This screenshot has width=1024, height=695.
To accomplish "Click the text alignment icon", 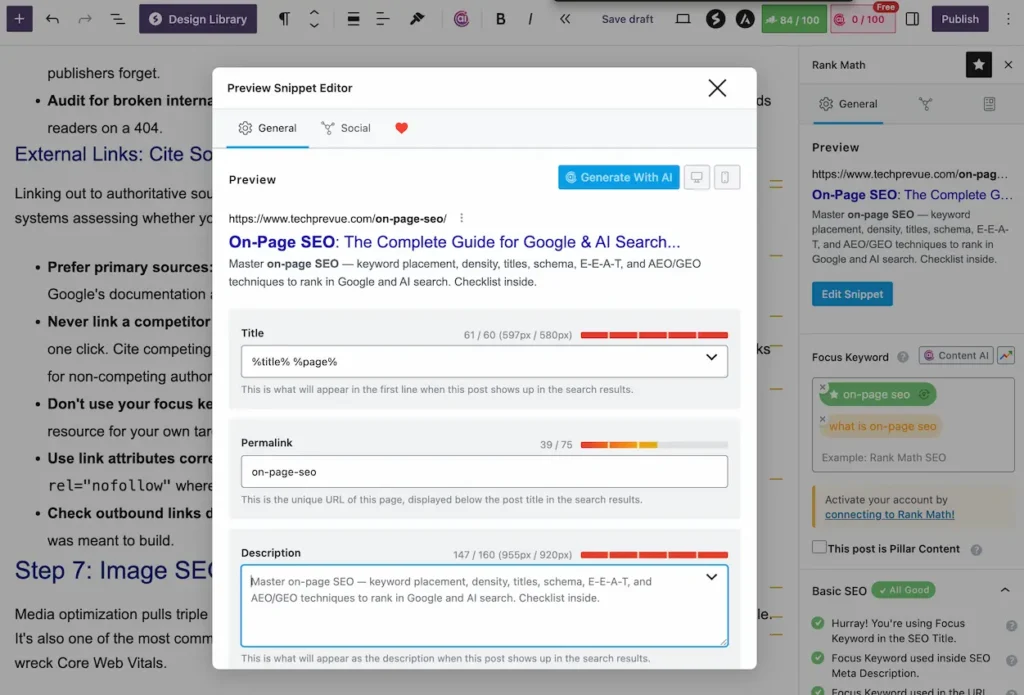I will point(383,19).
